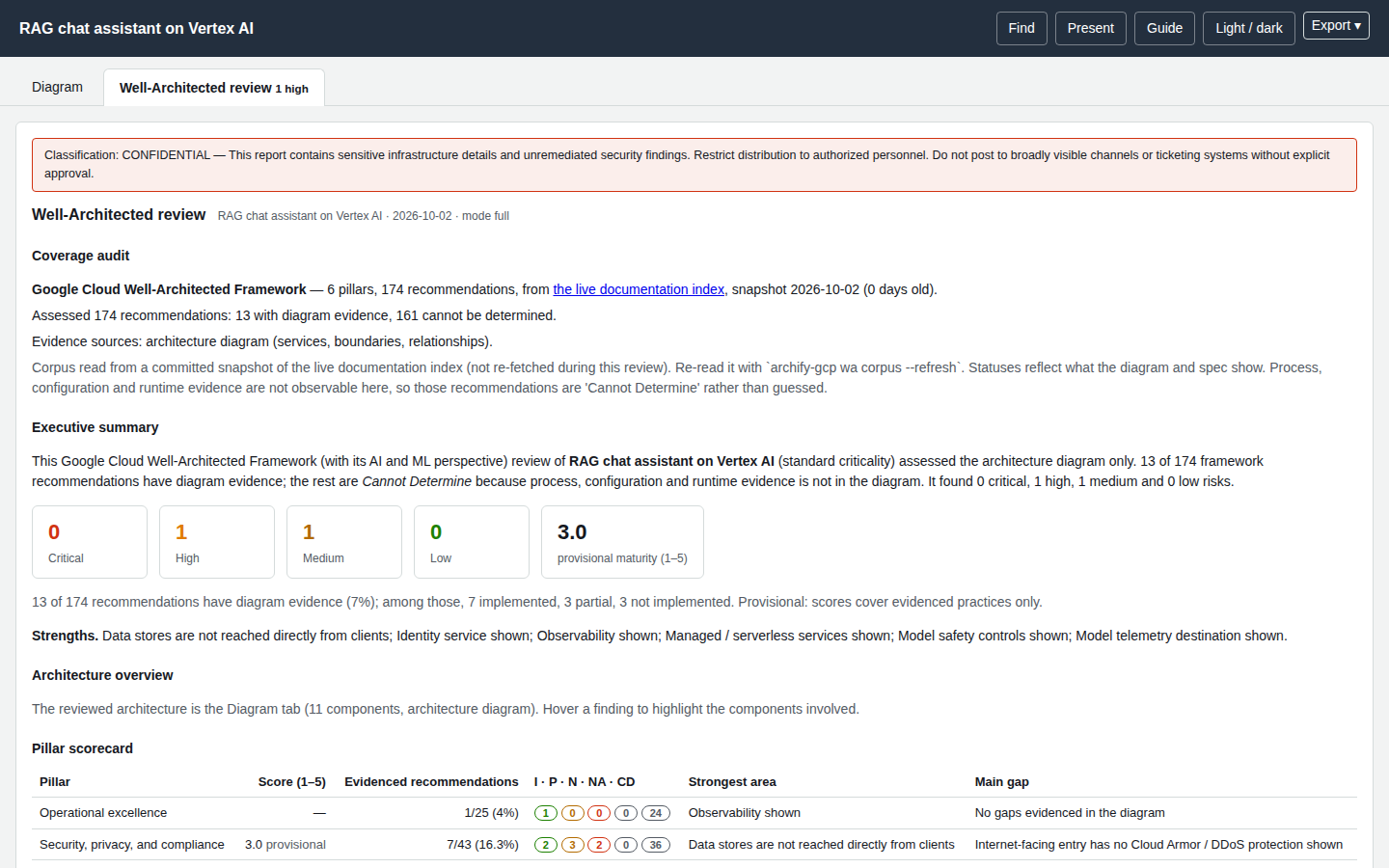Click the green 2 pill in Security row
The image size is (1389, 868).
[546, 845]
